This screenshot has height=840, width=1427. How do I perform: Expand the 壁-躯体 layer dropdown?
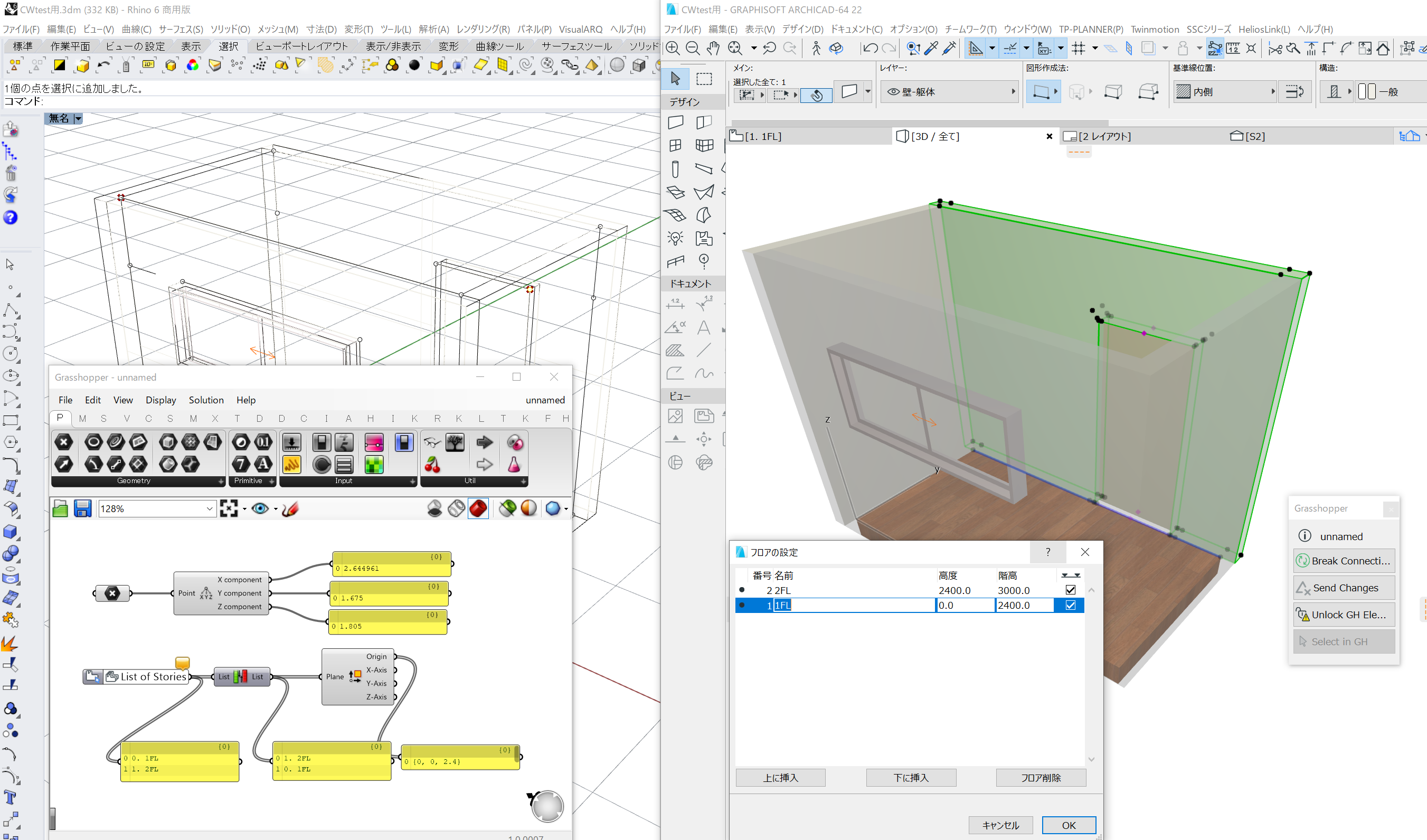pyautogui.click(x=1013, y=91)
